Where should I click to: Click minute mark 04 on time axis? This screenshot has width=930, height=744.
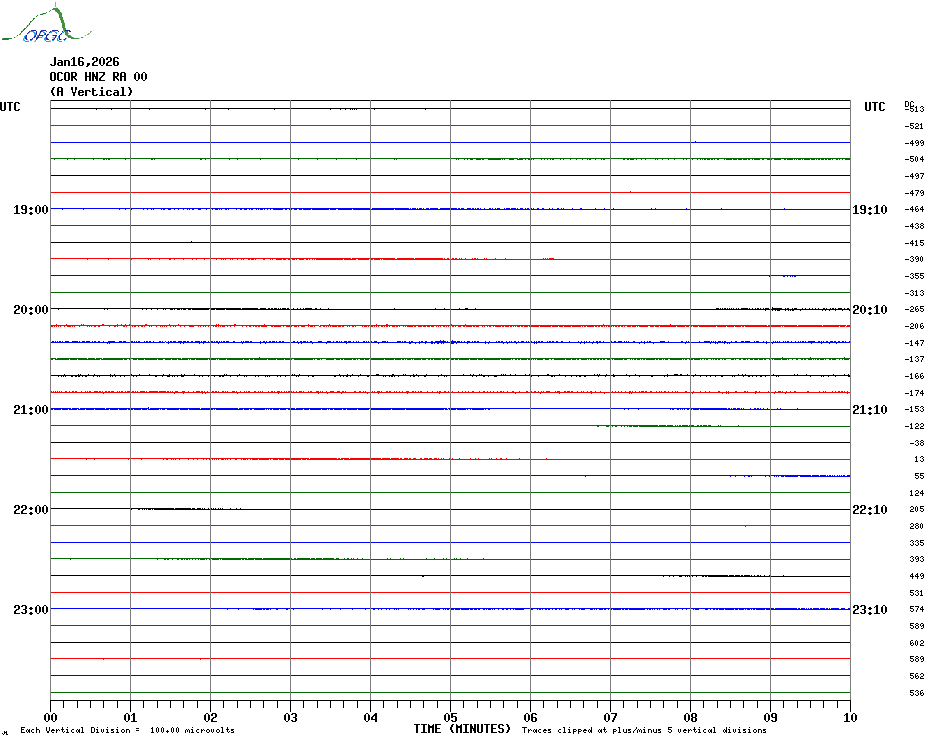[371, 717]
